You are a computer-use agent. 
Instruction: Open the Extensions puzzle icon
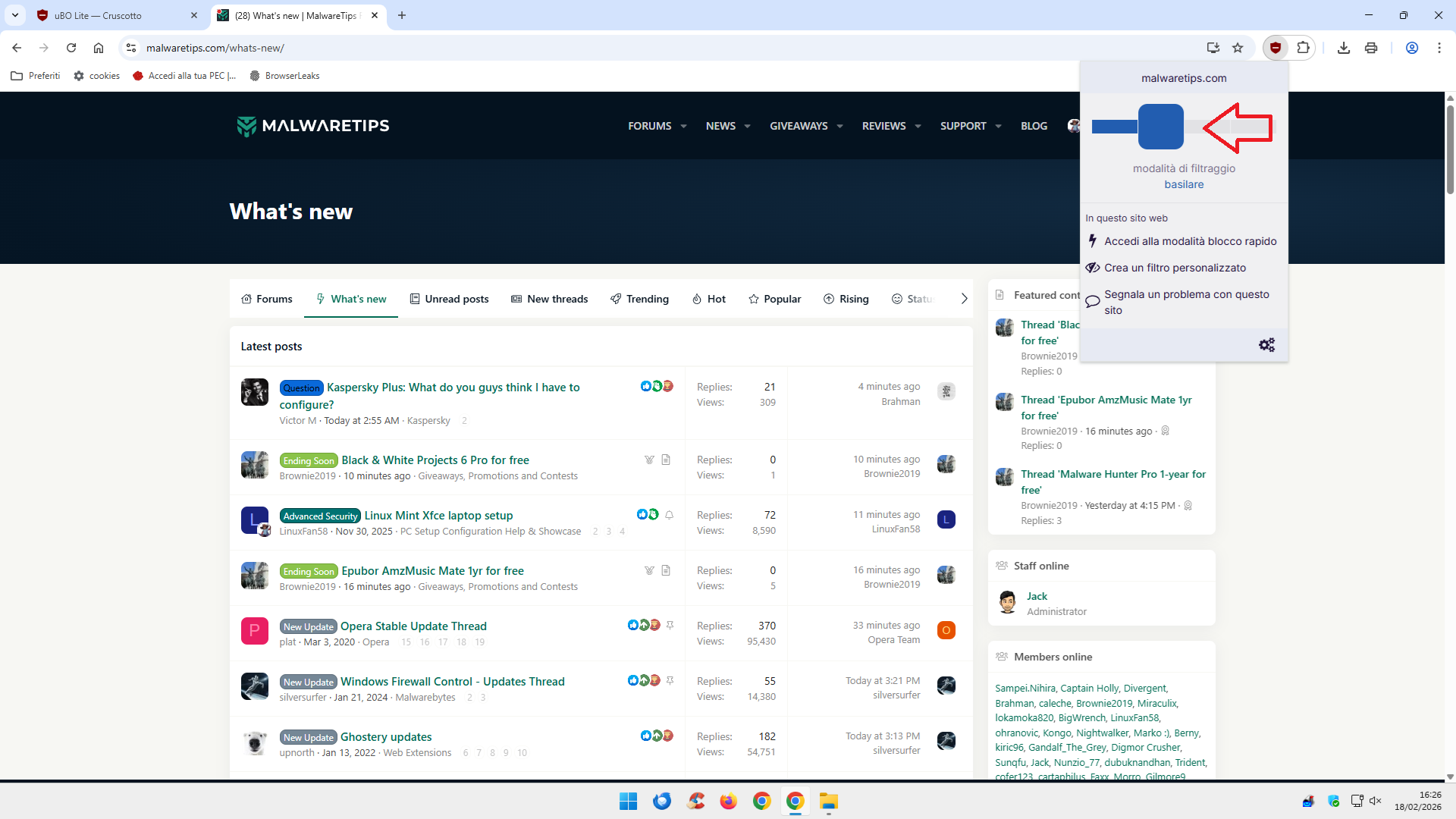click(1303, 48)
